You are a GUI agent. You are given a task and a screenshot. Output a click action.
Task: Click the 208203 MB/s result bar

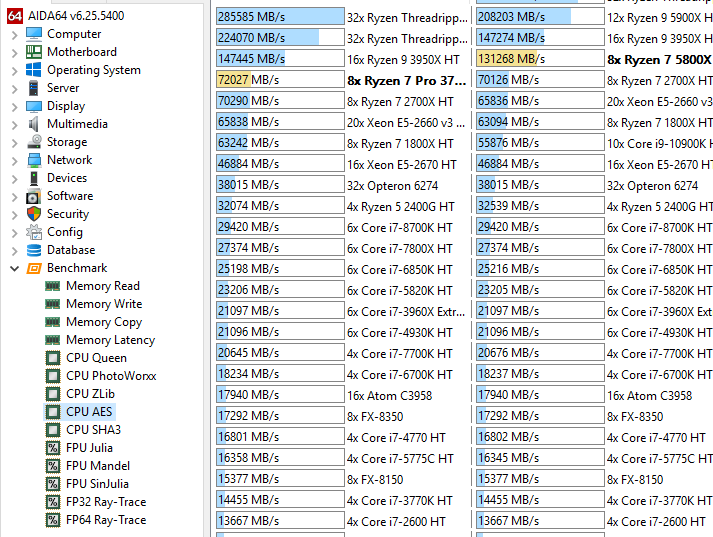click(x=540, y=17)
